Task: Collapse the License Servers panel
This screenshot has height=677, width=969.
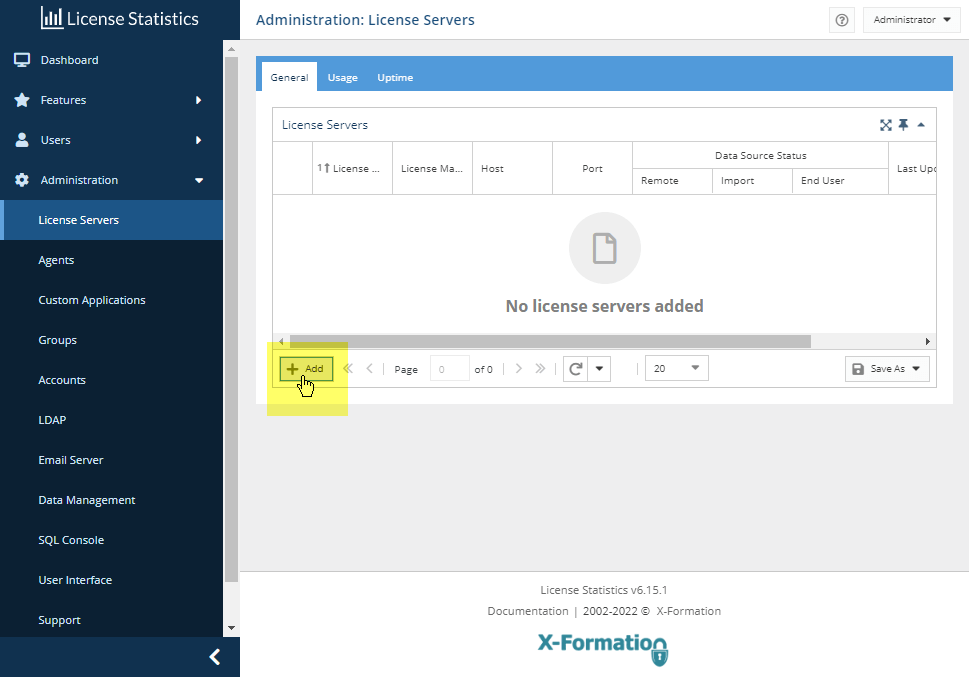Action: tap(921, 125)
